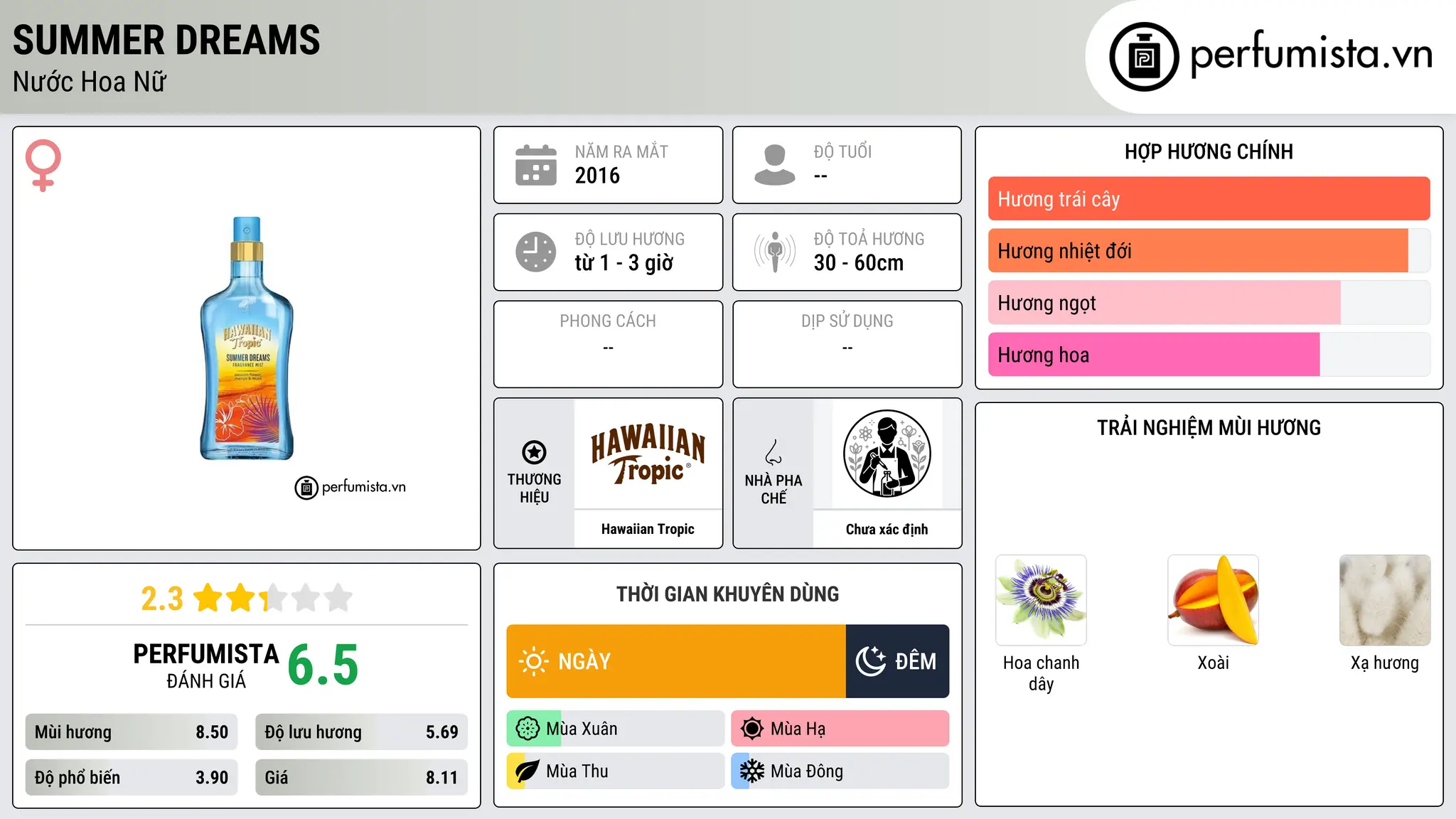Click the Hương hoa accord bar
The height and width of the screenshot is (819, 1456).
pyautogui.click(x=1209, y=355)
